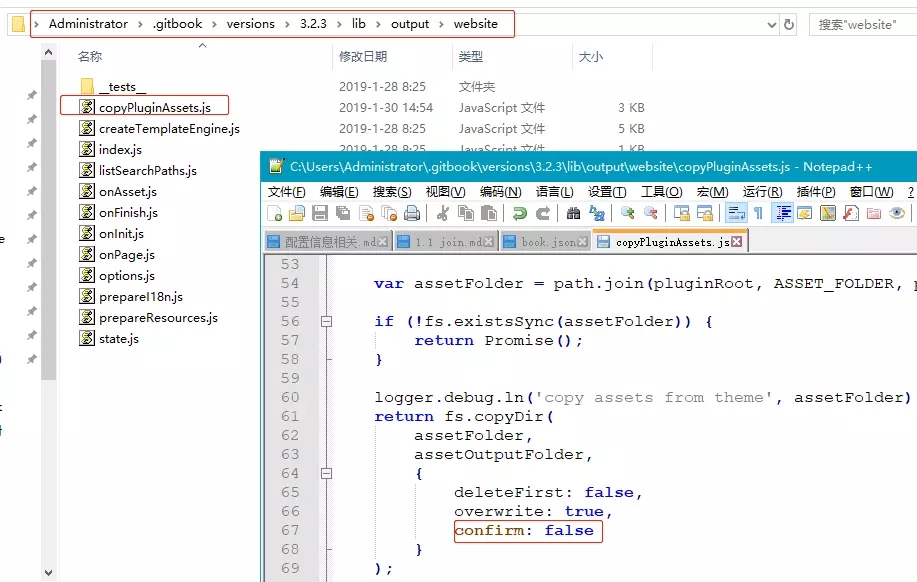Sort files by the 名称 column header

(x=90, y=57)
